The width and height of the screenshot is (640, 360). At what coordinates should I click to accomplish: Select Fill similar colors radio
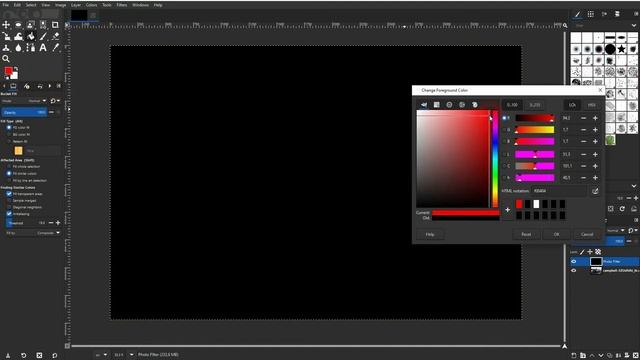pos(9,173)
